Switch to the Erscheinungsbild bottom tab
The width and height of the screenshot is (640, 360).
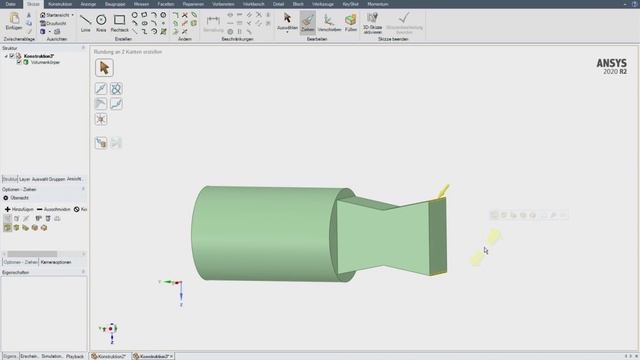[29, 356]
